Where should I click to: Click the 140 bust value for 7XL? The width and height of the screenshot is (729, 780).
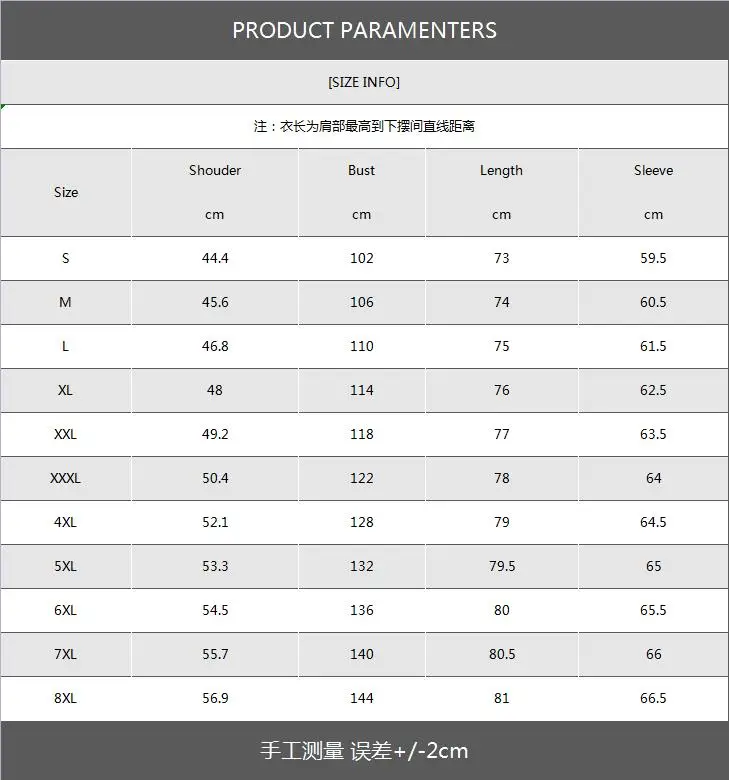(x=361, y=654)
